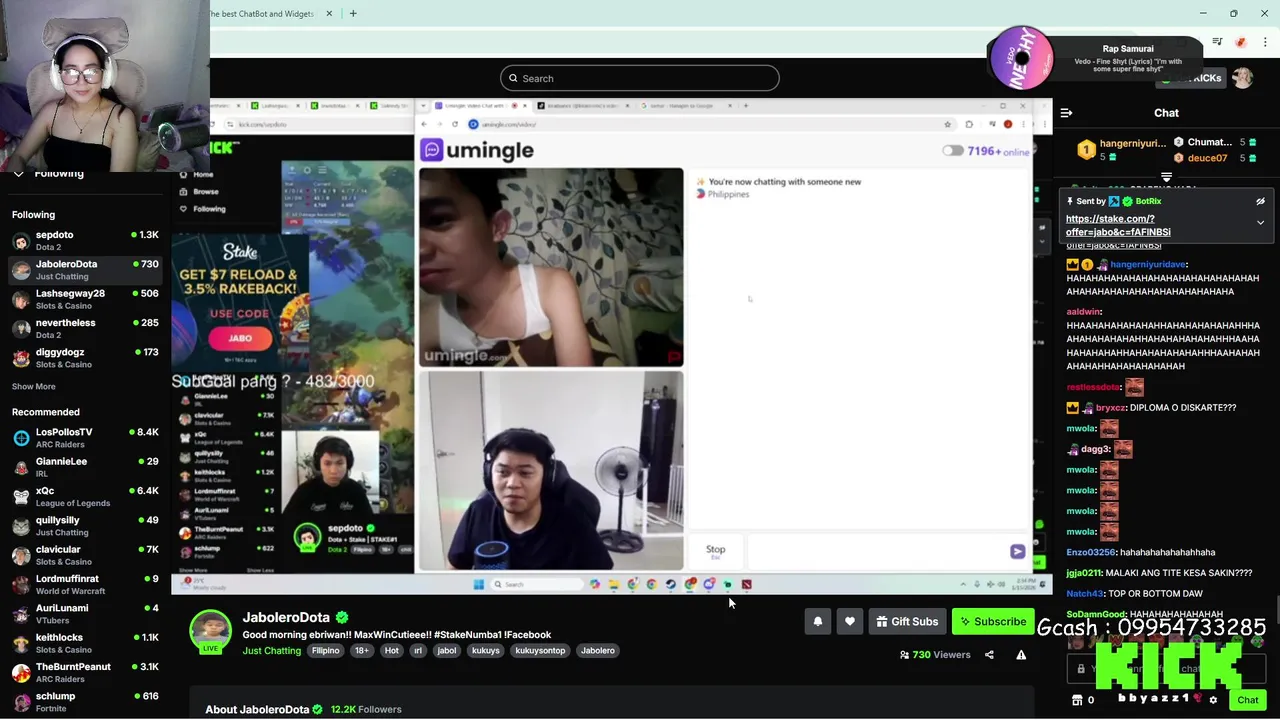Select the Filipino tag

326,651
